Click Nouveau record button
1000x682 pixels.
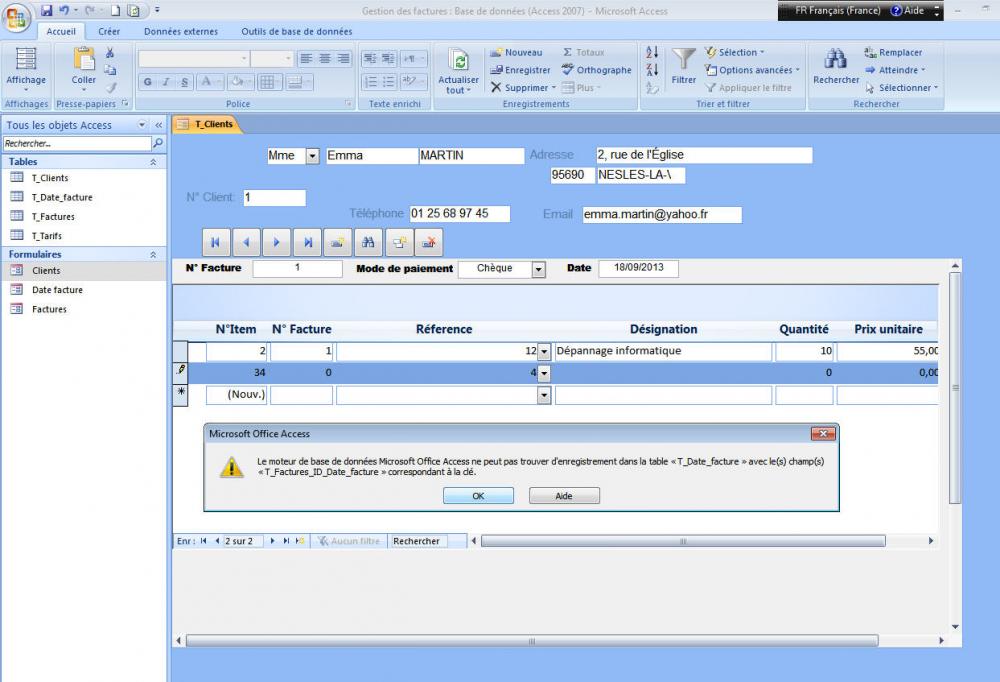point(516,52)
